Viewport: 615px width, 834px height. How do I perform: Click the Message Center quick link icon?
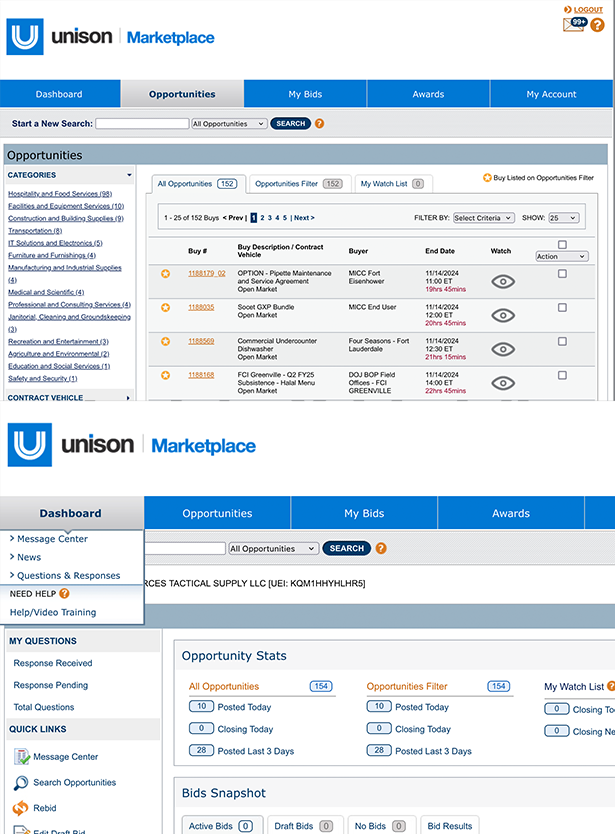(21, 757)
